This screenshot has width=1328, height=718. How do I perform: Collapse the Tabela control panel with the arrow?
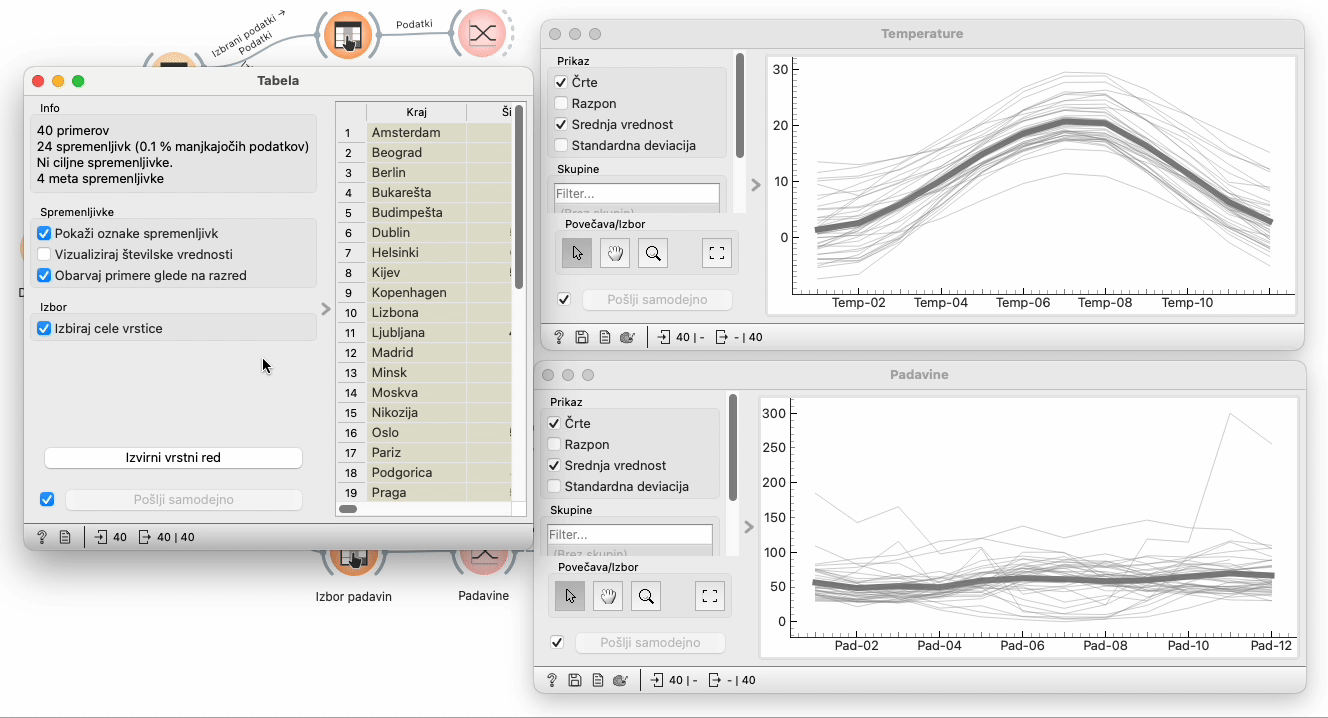326,309
